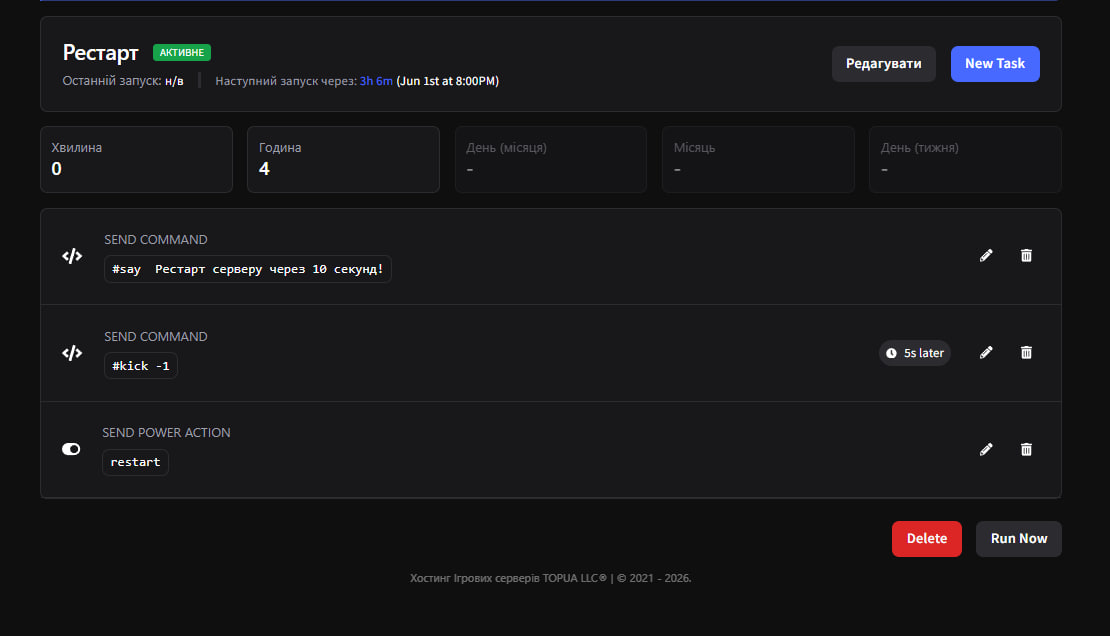The height and width of the screenshot is (636, 1110).
Task: Select the Місяць cron card
Action: pyautogui.click(x=758, y=159)
